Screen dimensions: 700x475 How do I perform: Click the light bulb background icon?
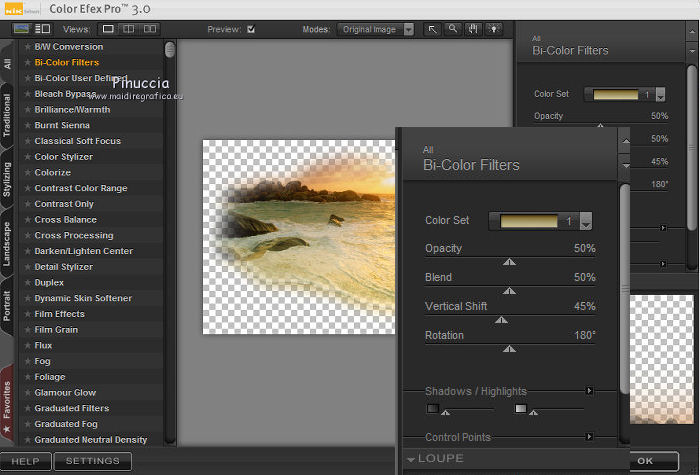pos(493,30)
